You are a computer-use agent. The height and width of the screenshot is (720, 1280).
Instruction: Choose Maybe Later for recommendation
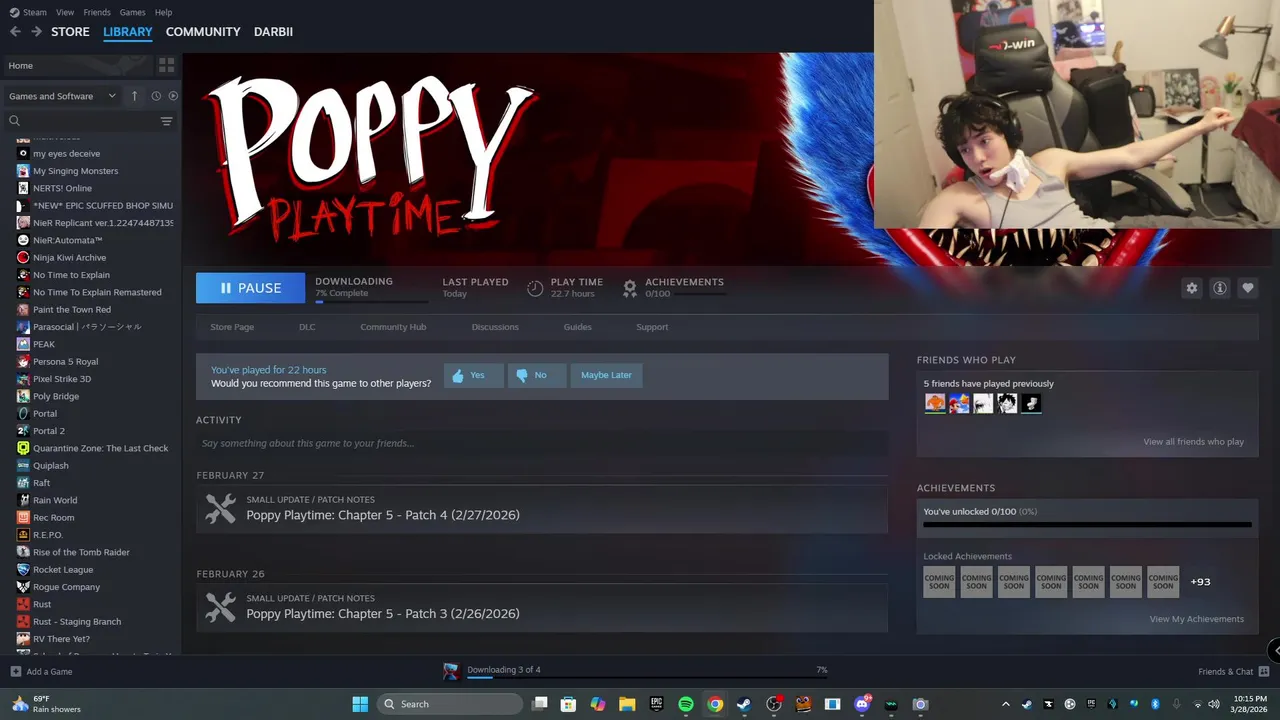pyautogui.click(x=606, y=375)
